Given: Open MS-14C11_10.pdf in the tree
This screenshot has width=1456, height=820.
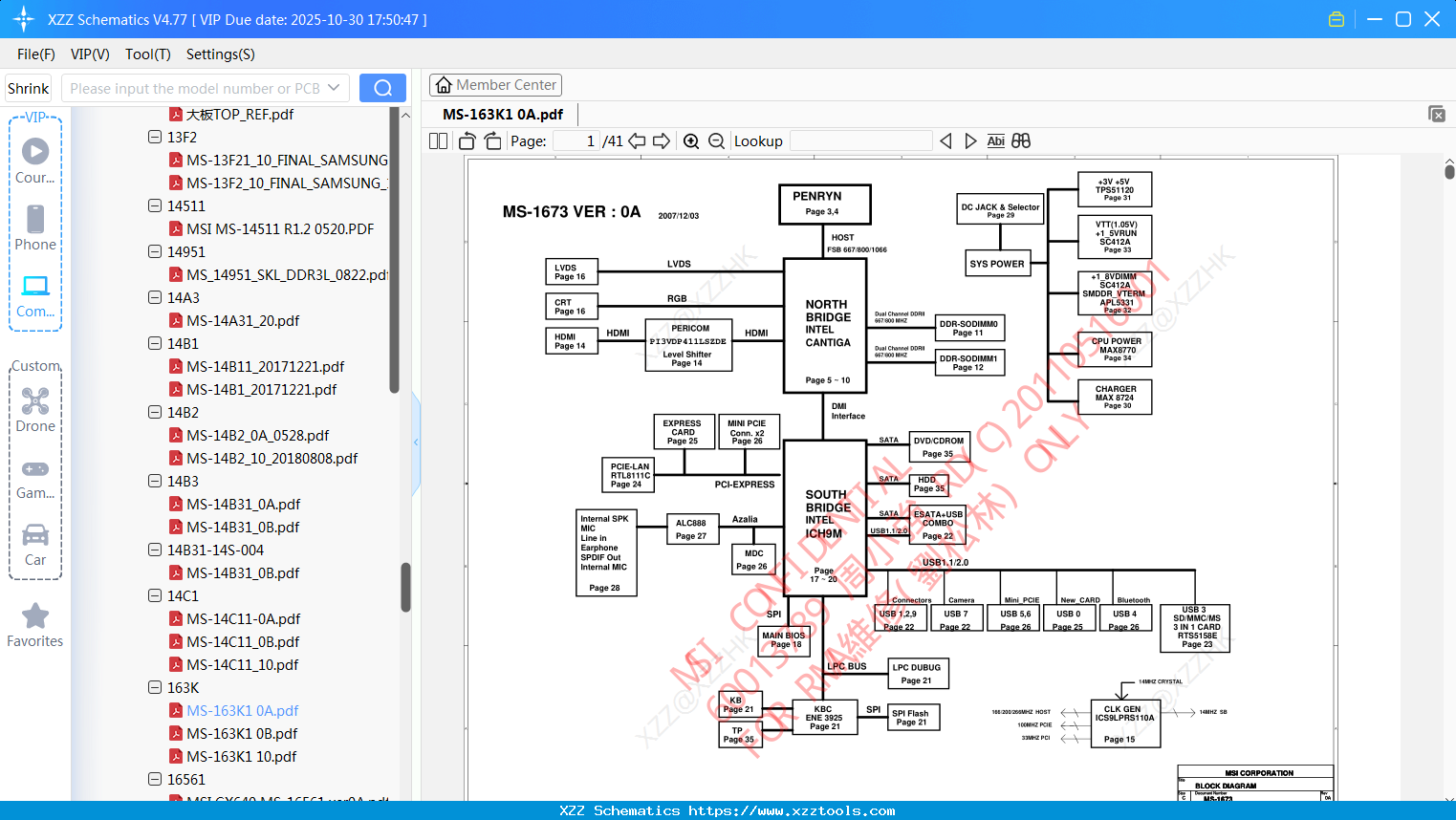Looking at the screenshot, I should pyautogui.click(x=243, y=665).
